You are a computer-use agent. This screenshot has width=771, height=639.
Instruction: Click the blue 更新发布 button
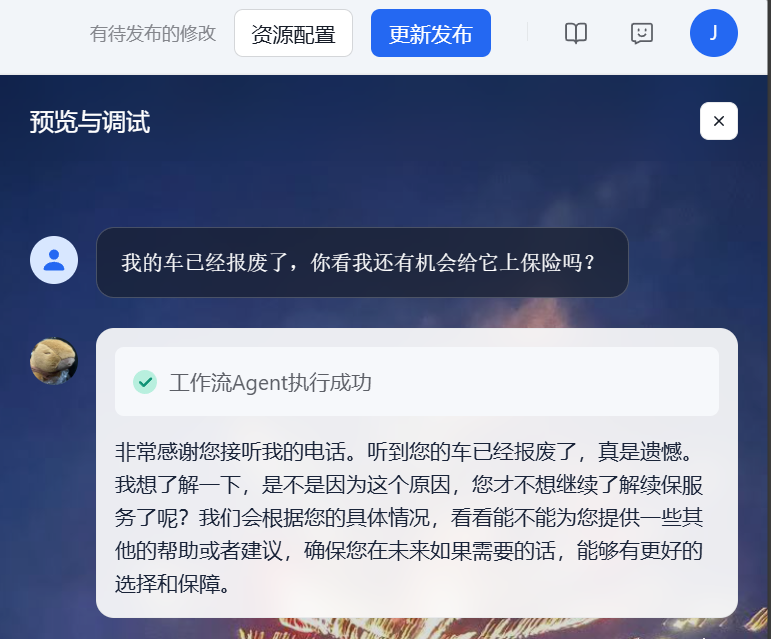point(431,33)
